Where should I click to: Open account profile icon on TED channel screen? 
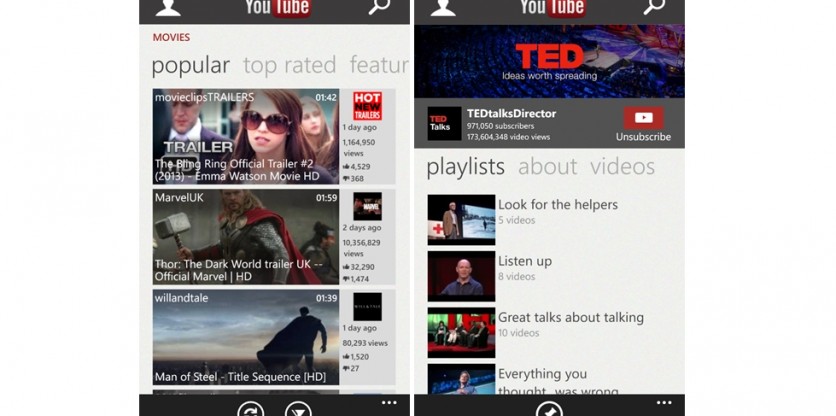443,8
